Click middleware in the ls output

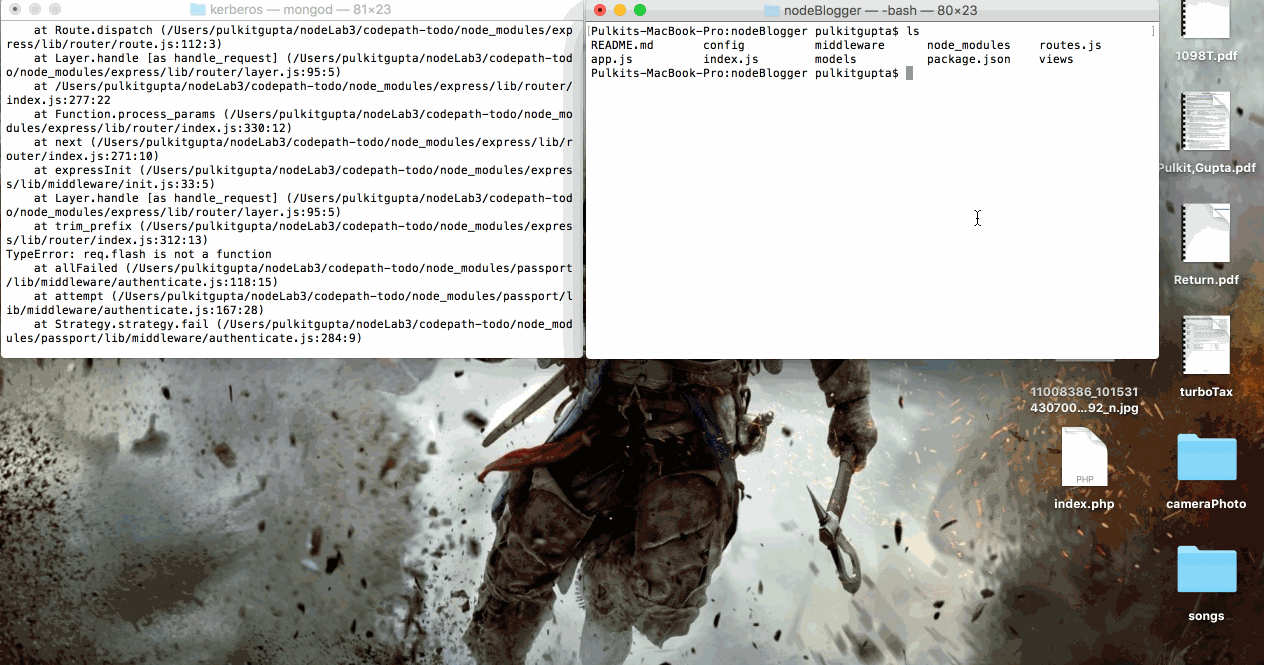click(850, 45)
